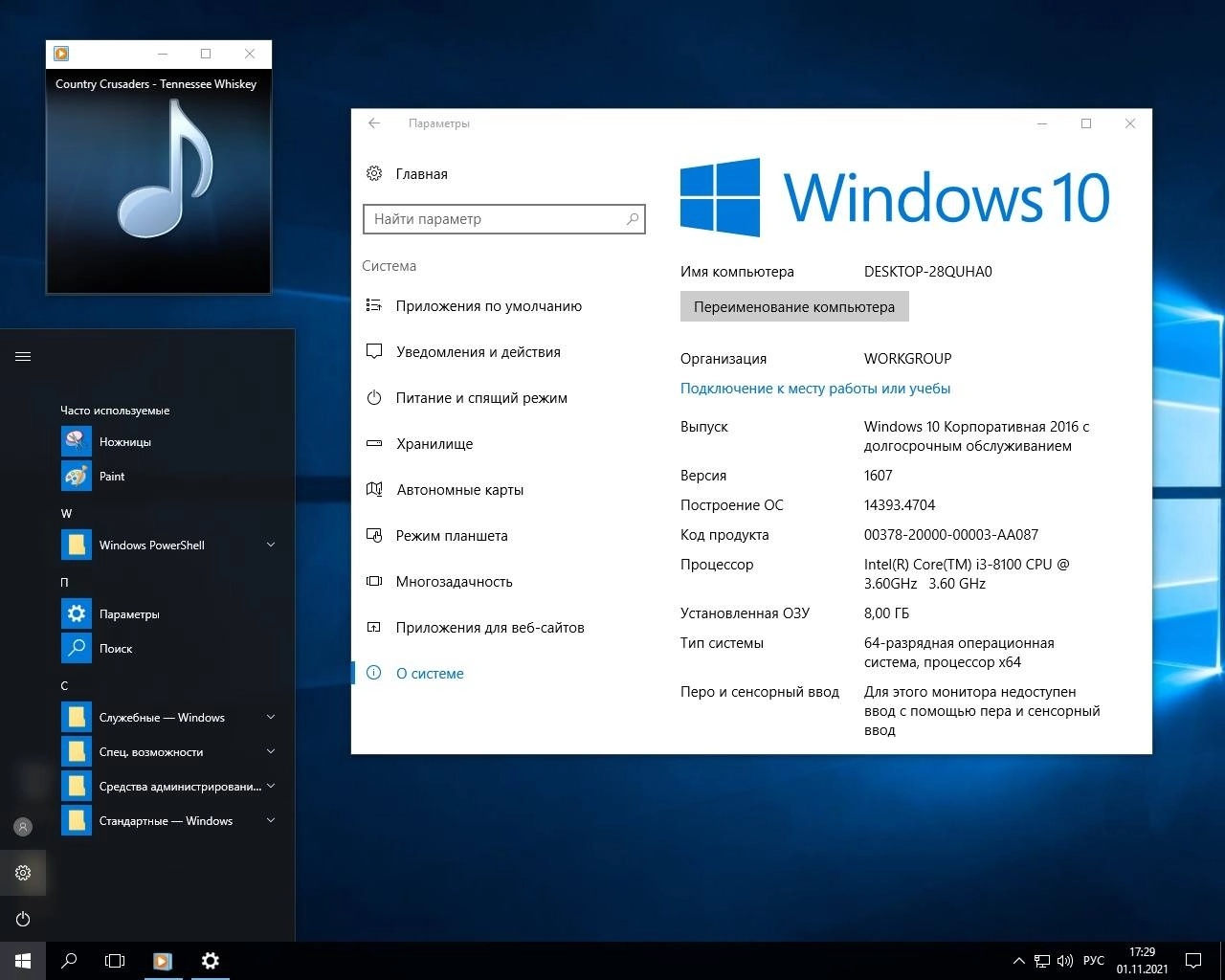Click the Offline maps icon

[x=374, y=489]
